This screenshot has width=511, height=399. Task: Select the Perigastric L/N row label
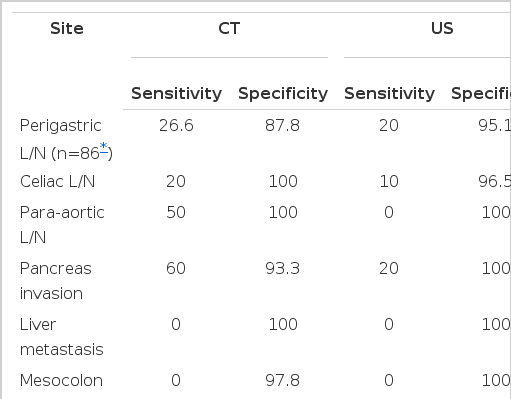66,139
